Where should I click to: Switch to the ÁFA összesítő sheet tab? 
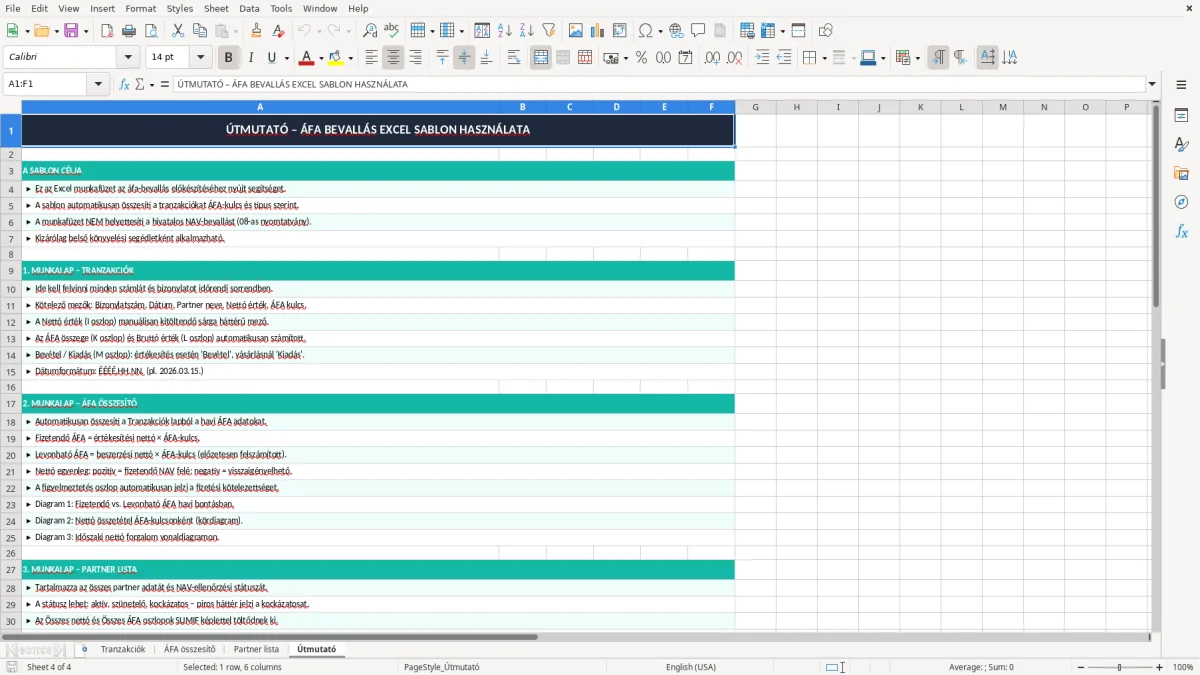tap(190, 649)
